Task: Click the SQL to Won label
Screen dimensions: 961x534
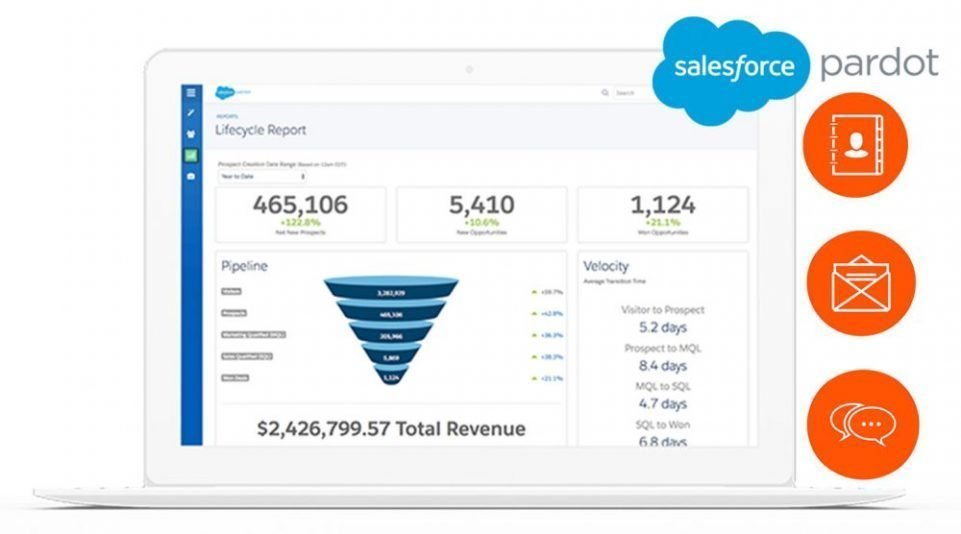Action: click(x=663, y=424)
